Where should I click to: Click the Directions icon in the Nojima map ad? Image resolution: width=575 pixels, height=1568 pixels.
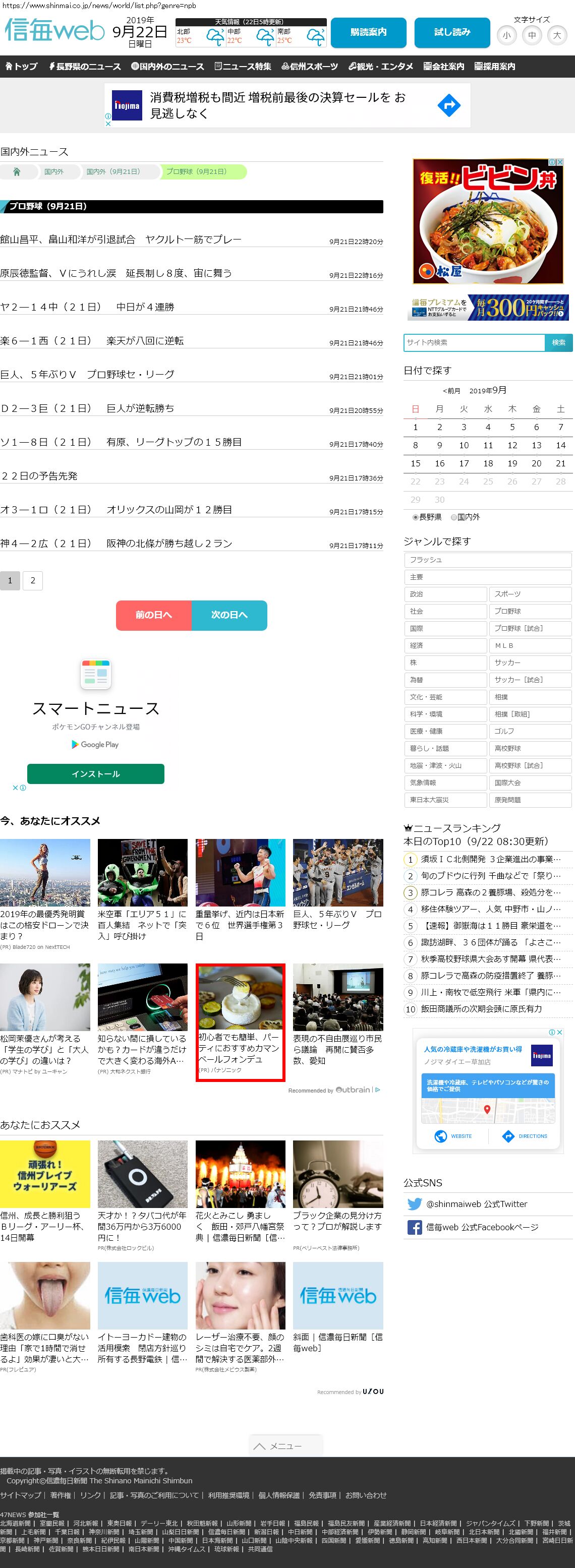pos(508,1136)
